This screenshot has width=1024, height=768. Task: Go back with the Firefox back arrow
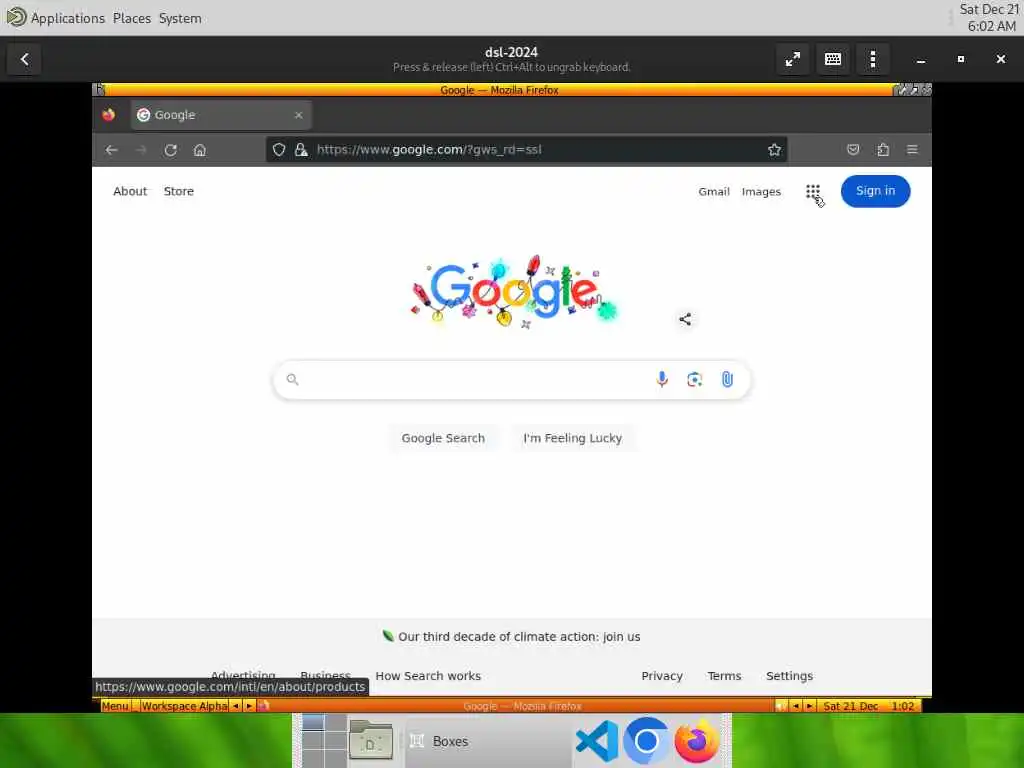[x=112, y=150]
